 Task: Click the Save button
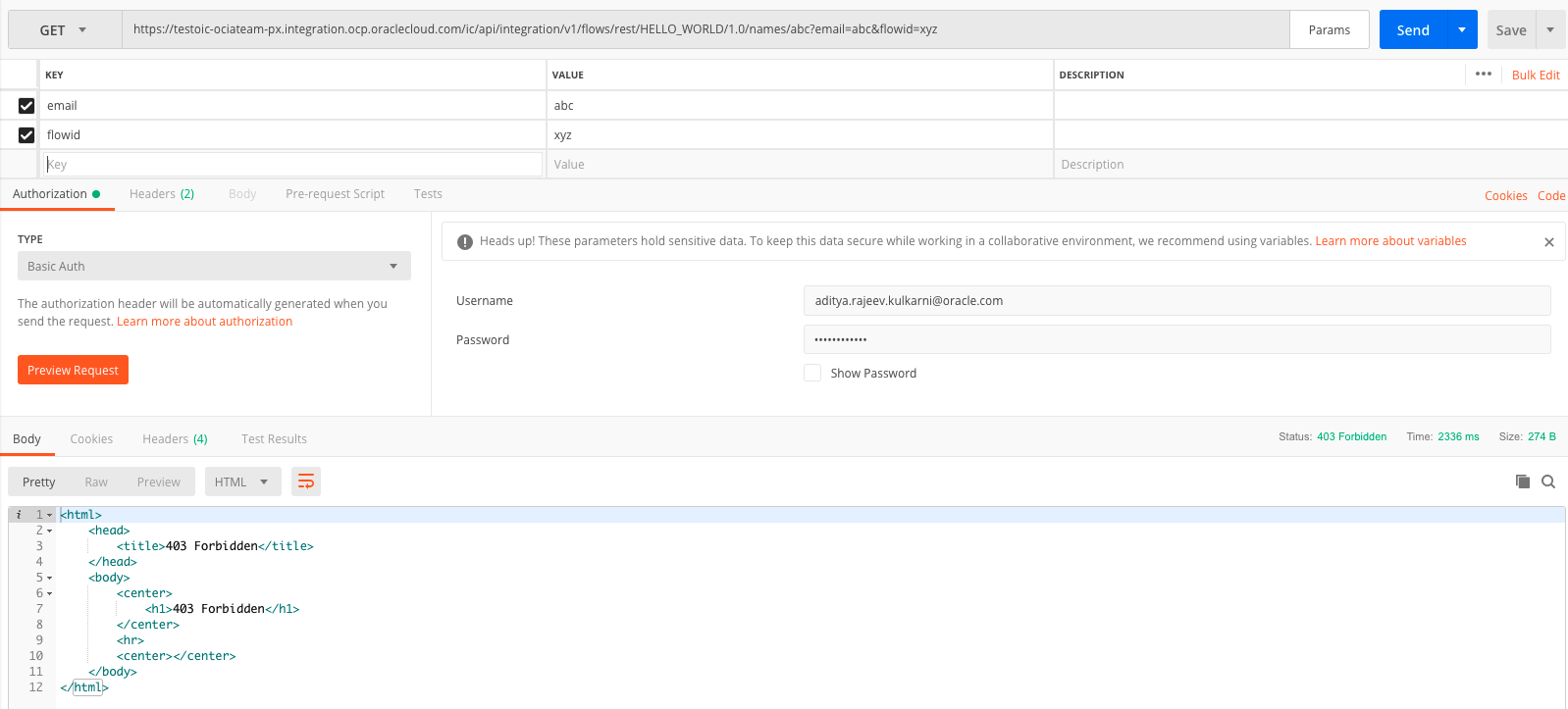coord(1511,30)
